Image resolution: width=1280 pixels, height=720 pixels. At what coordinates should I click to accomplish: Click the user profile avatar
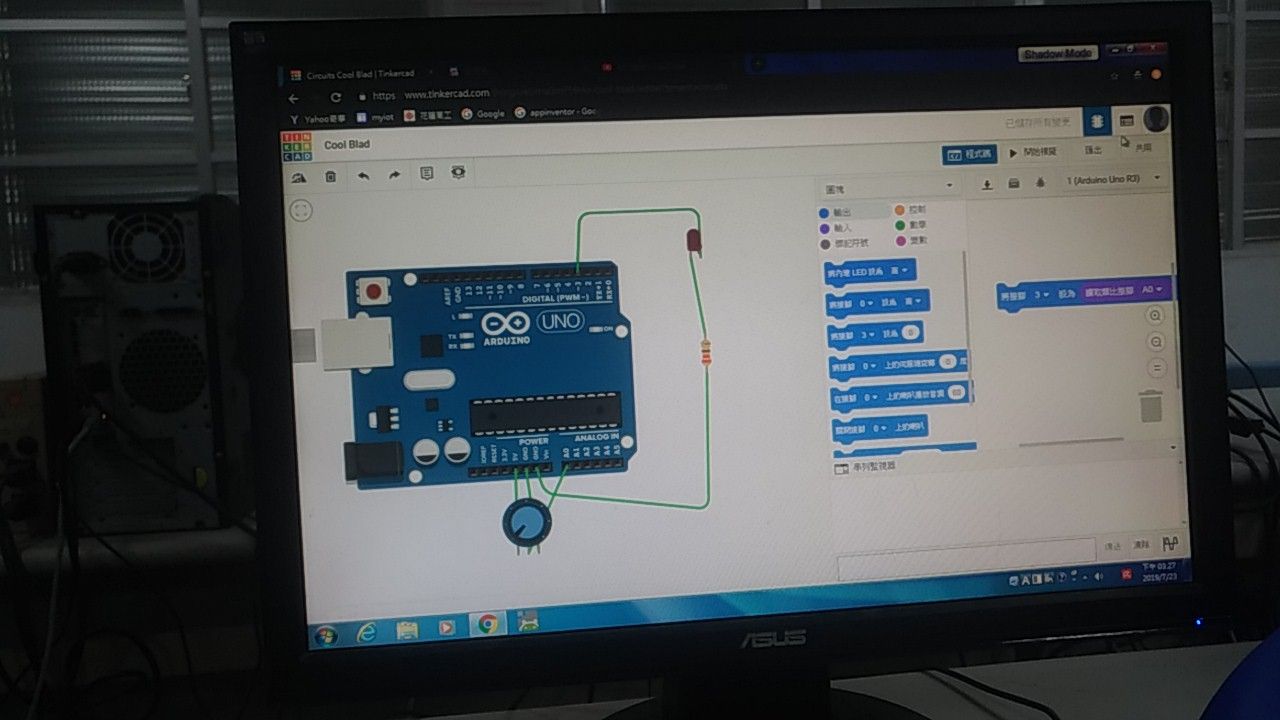pos(1155,119)
